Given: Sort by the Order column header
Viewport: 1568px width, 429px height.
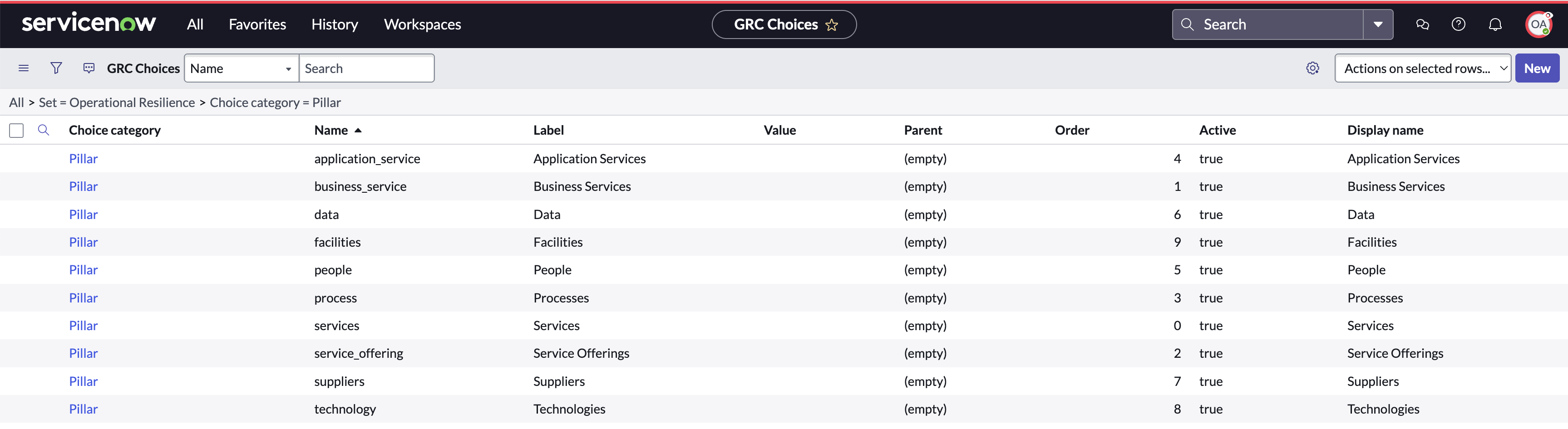Looking at the screenshot, I should tap(1072, 130).
